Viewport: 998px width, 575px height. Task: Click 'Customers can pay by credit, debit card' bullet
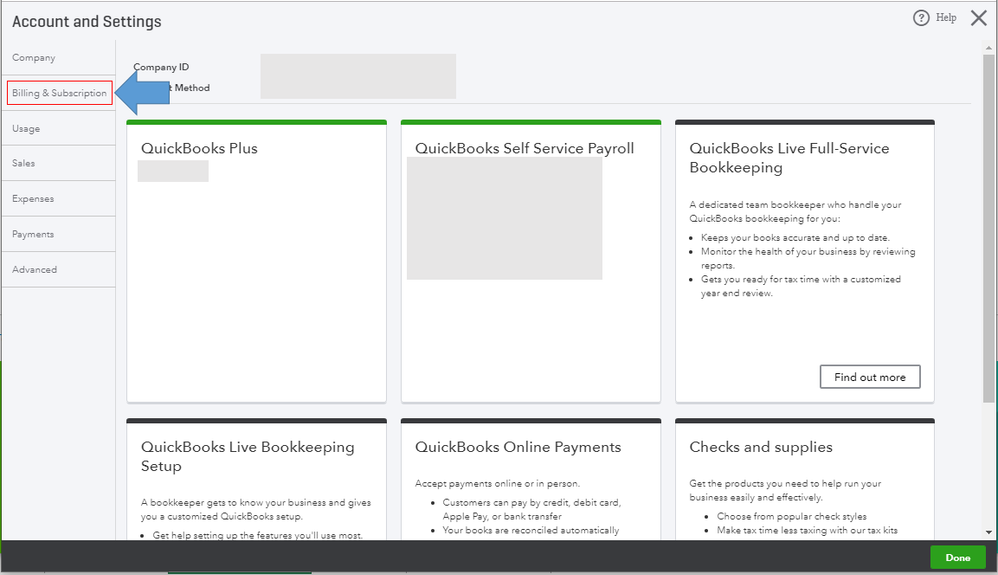point(531,509)
